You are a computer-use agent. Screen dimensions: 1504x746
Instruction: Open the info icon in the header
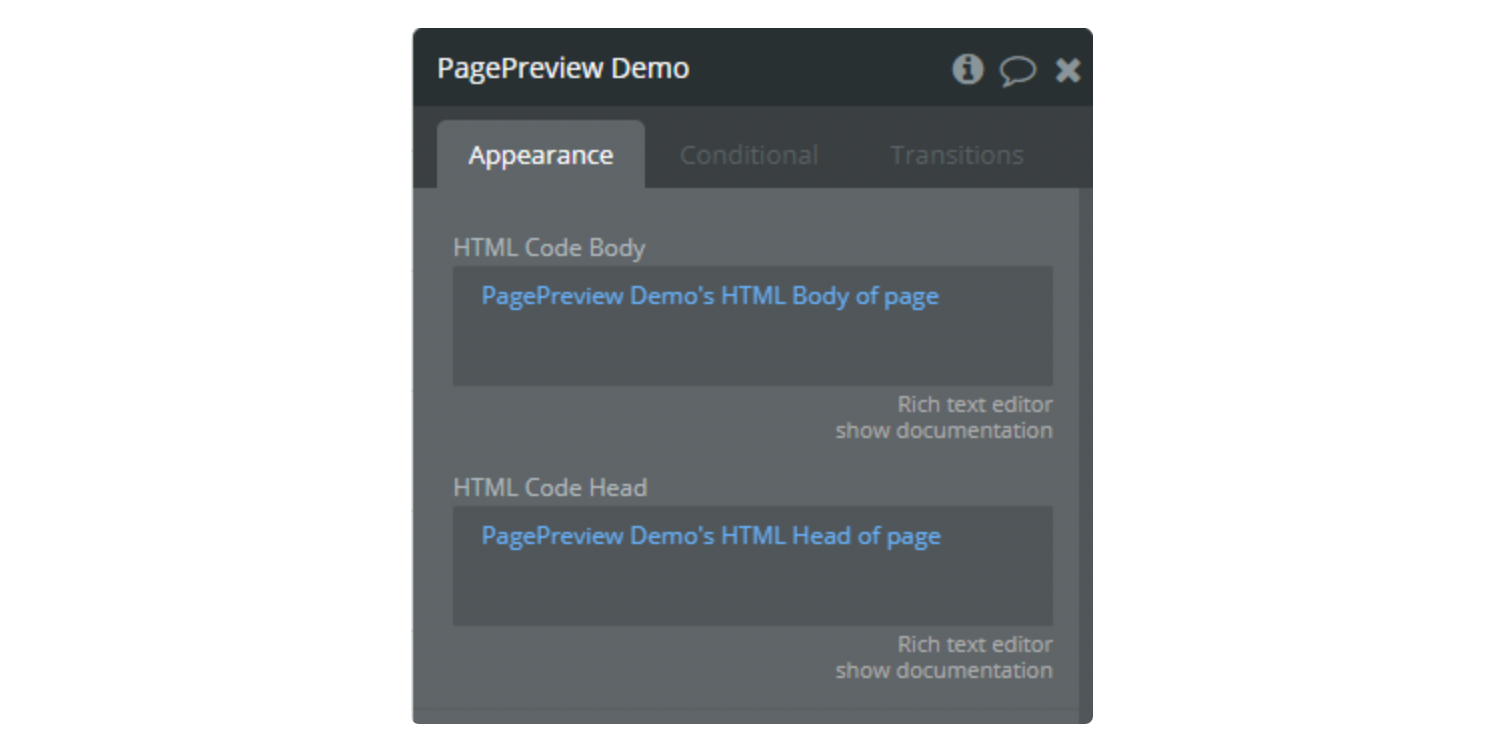pos(967,69)
